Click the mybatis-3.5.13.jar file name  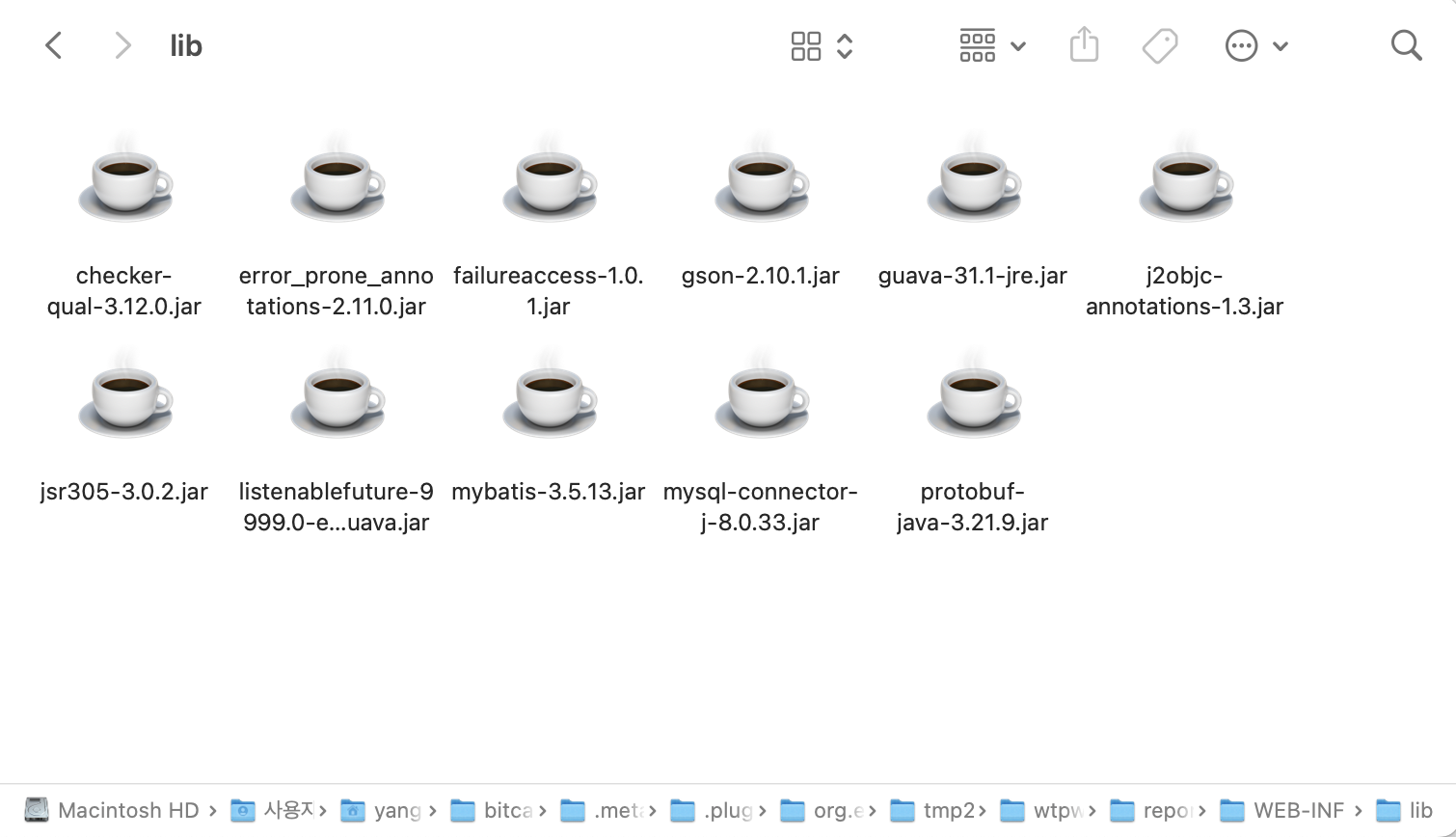click(x=549, y=492)
